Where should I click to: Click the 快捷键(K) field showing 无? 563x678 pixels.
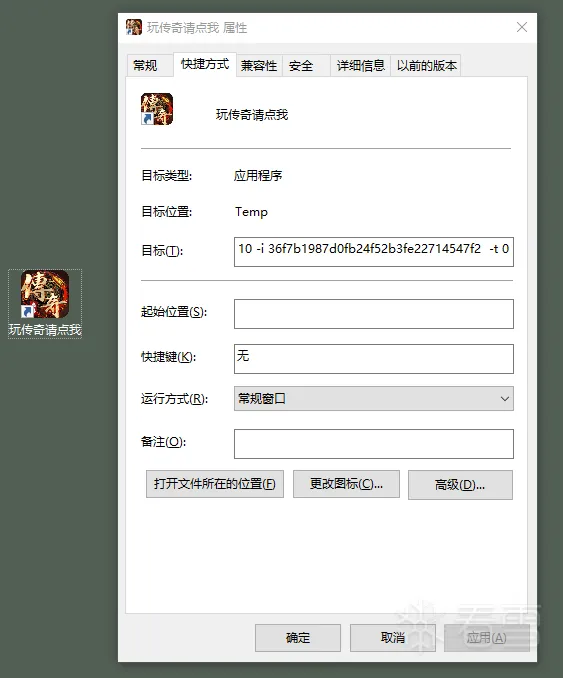tap(374, 359)
